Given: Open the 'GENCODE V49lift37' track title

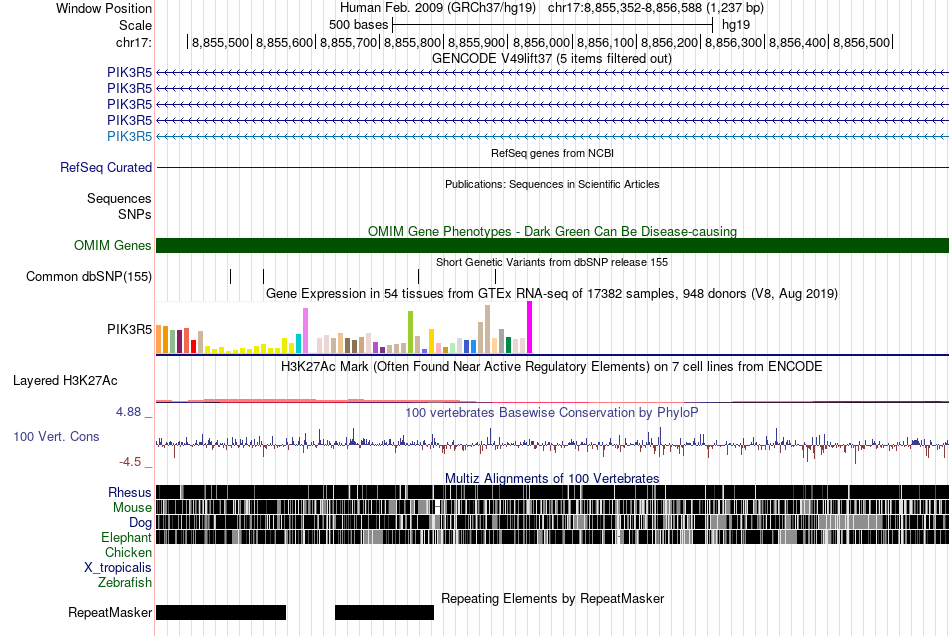Looking at the screenshot, I should [x=551, y=59].
